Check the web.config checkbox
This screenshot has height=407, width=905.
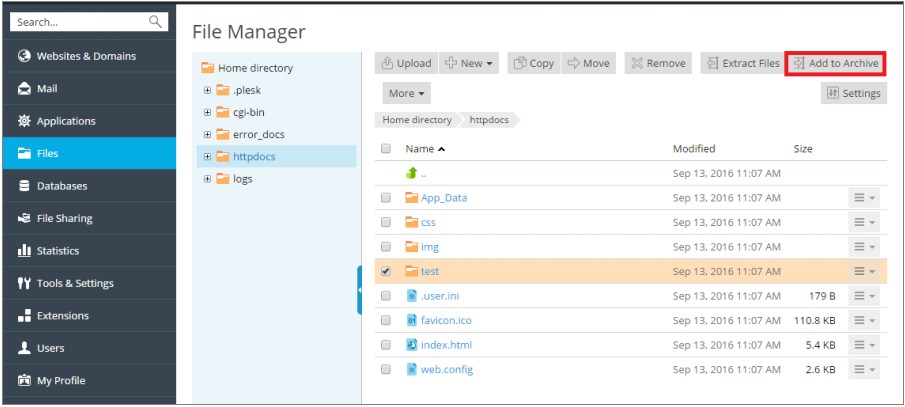coord(386,369)
